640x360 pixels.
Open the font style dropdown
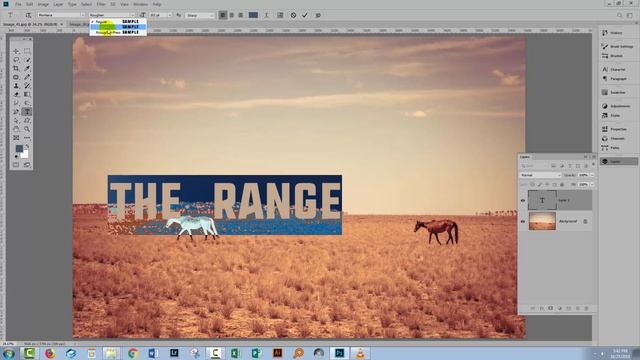(x=112, y=15)
